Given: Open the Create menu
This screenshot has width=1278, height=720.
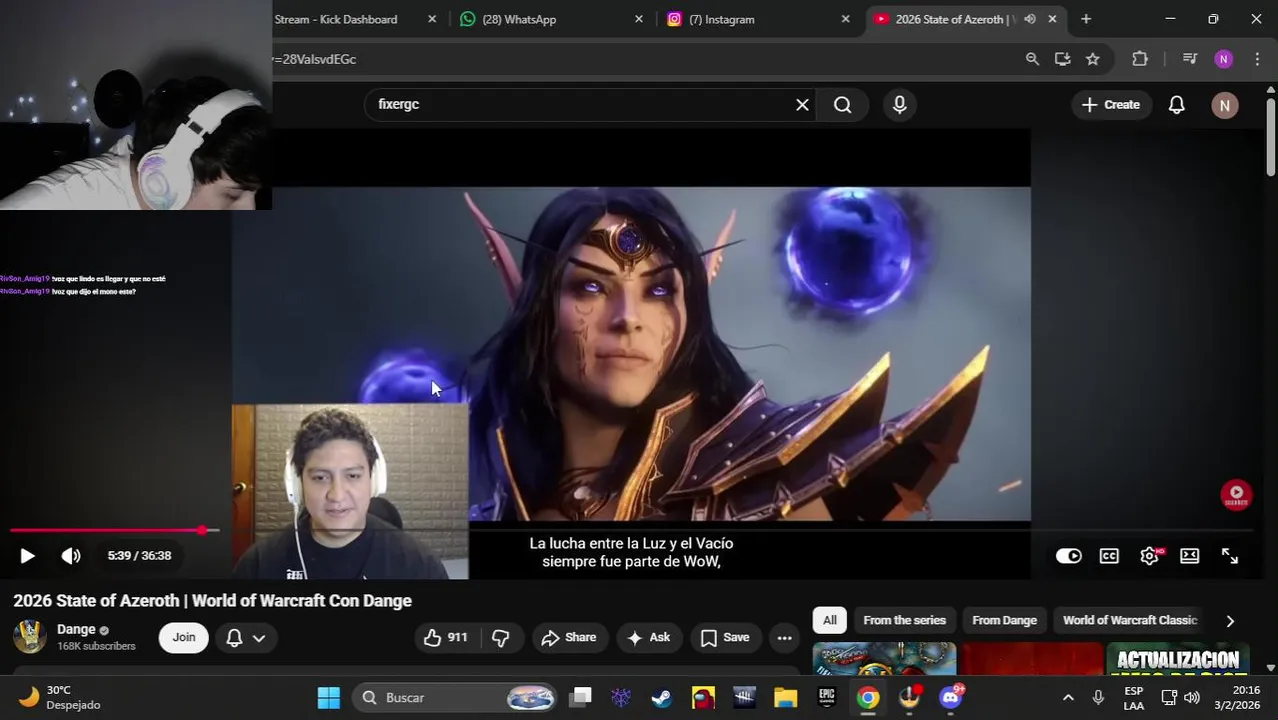Looking at the screenshot, I should tap(1110, 105).
